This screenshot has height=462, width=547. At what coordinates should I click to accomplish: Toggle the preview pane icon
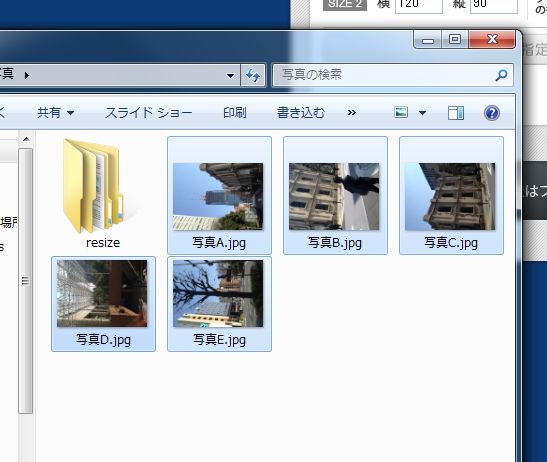456,113
